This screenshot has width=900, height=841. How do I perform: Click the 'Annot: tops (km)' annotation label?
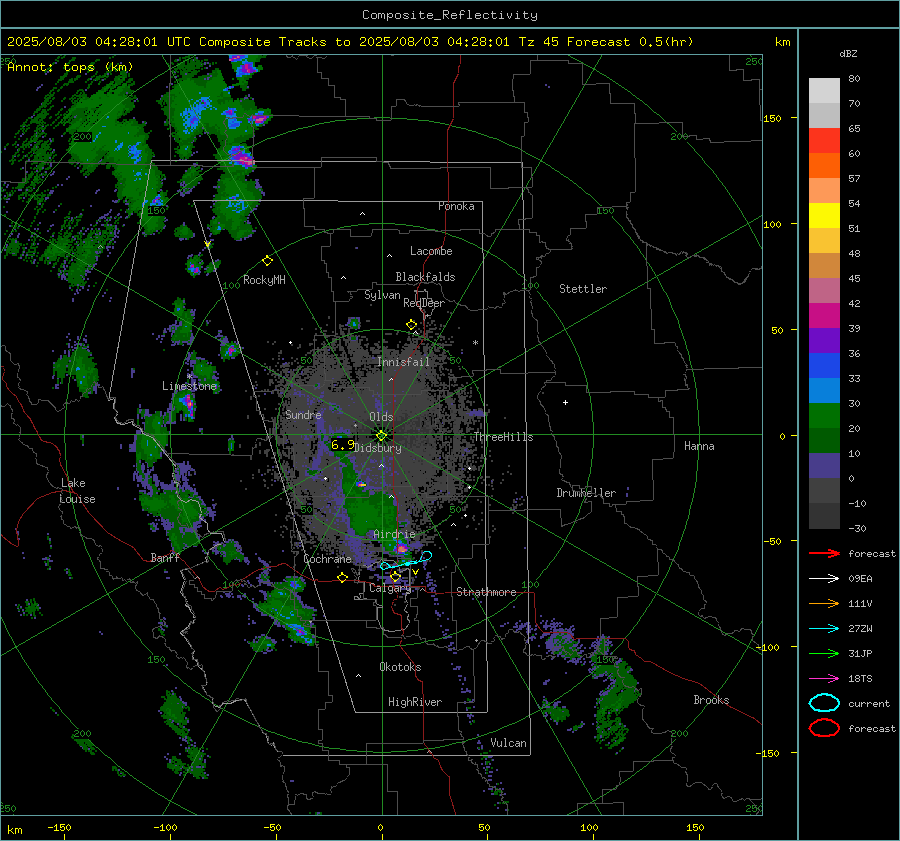(70, 67)
